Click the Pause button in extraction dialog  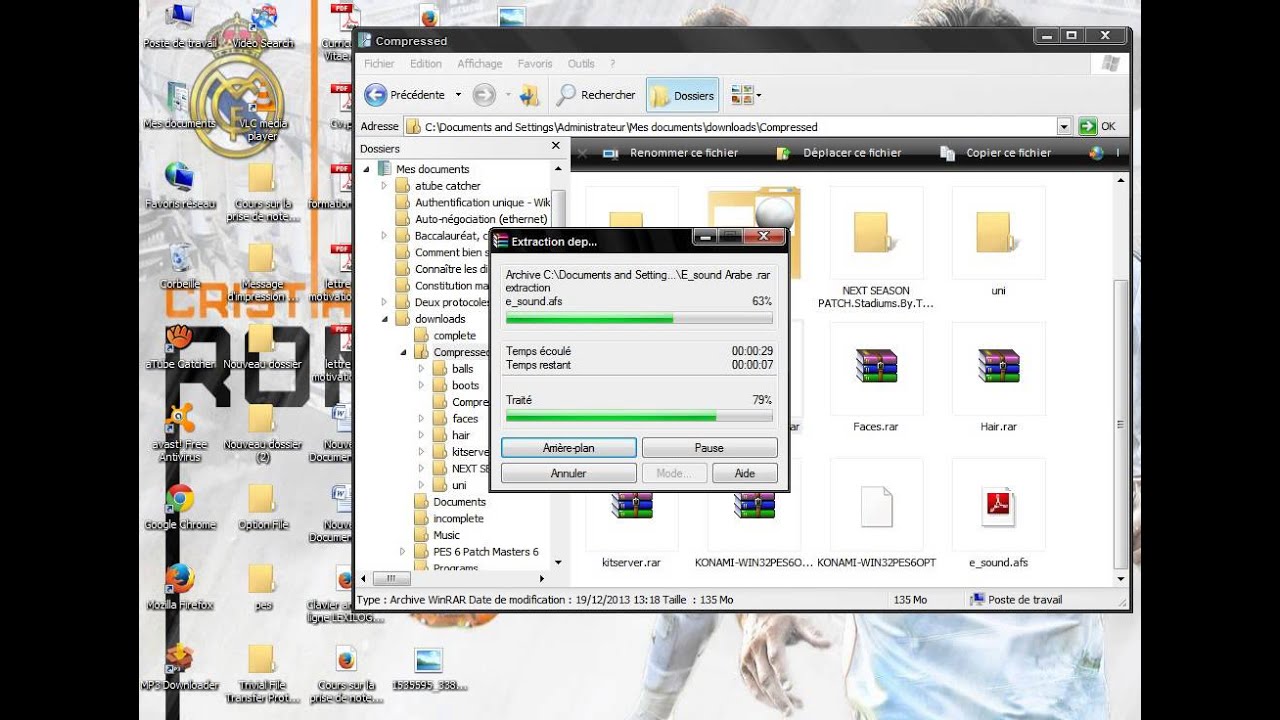[x=709, y=448]
